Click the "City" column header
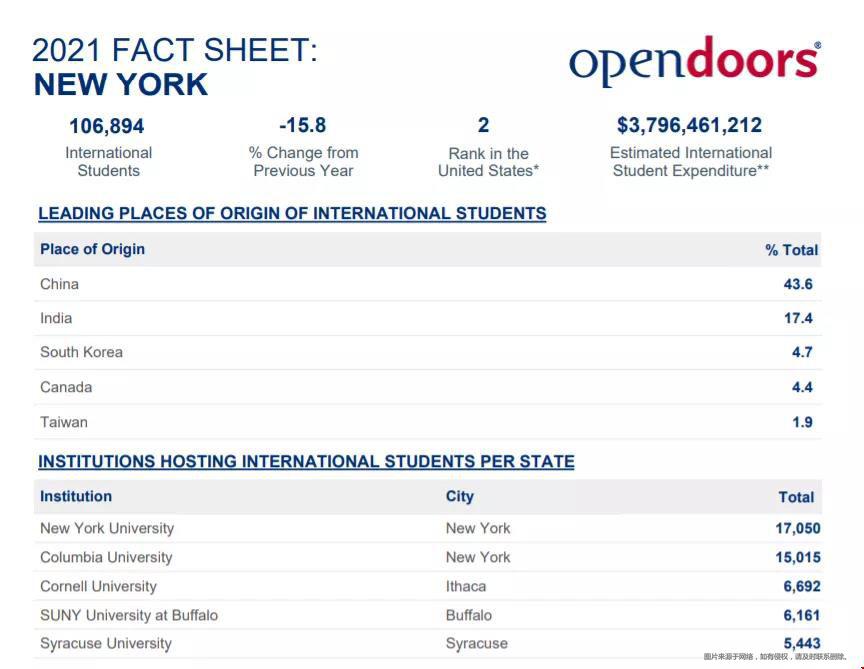The height and width of the screenshot is (669, 864). [x=460, y=497]
